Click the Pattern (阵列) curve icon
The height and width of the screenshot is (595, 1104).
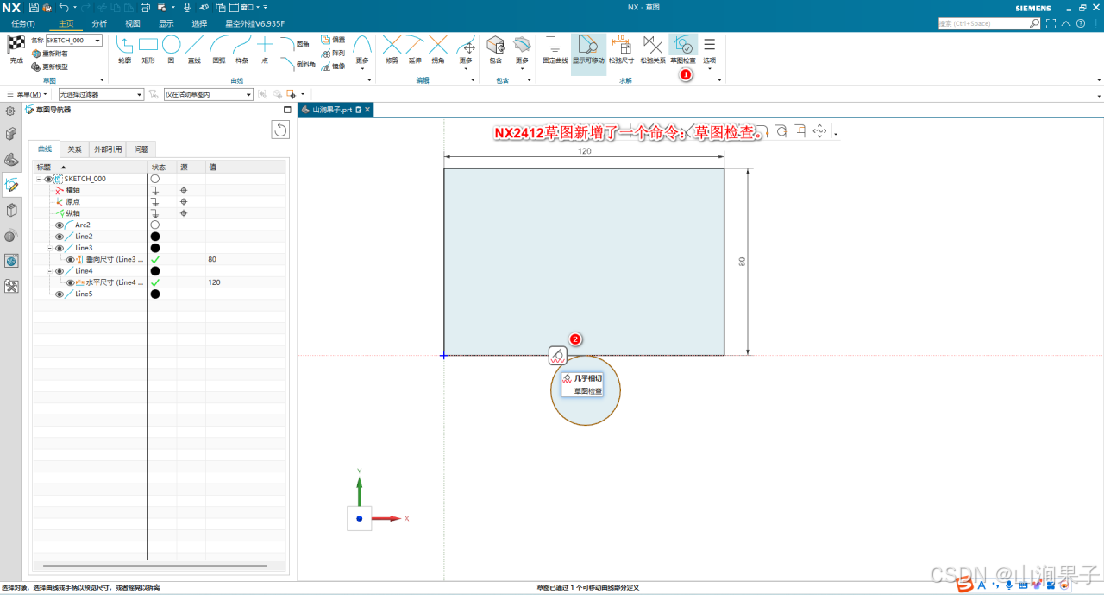(326, 54)
